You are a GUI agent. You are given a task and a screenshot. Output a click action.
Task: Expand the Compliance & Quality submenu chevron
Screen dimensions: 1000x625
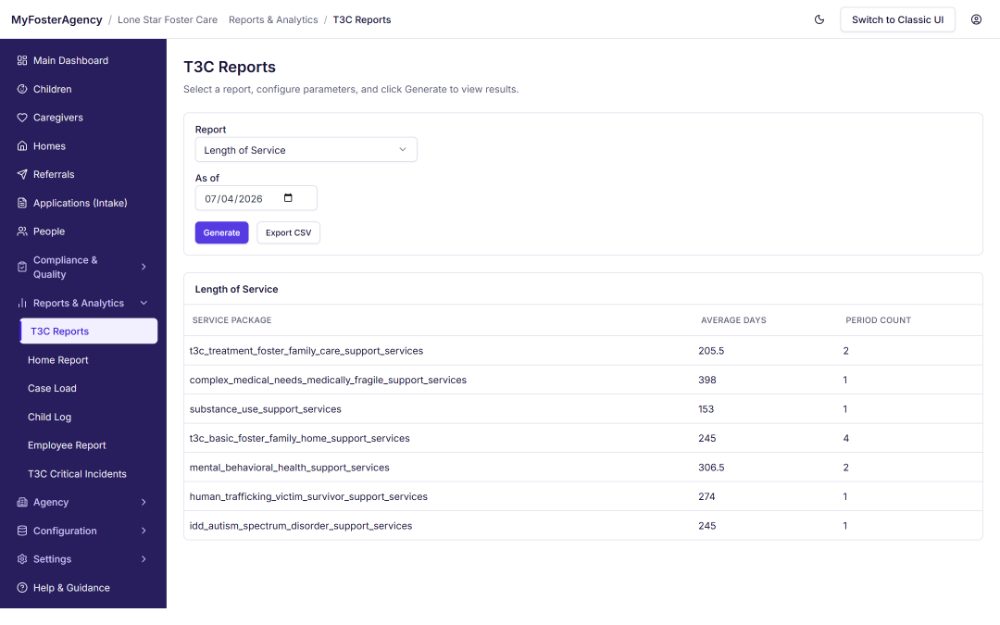(x=143, y=267)
